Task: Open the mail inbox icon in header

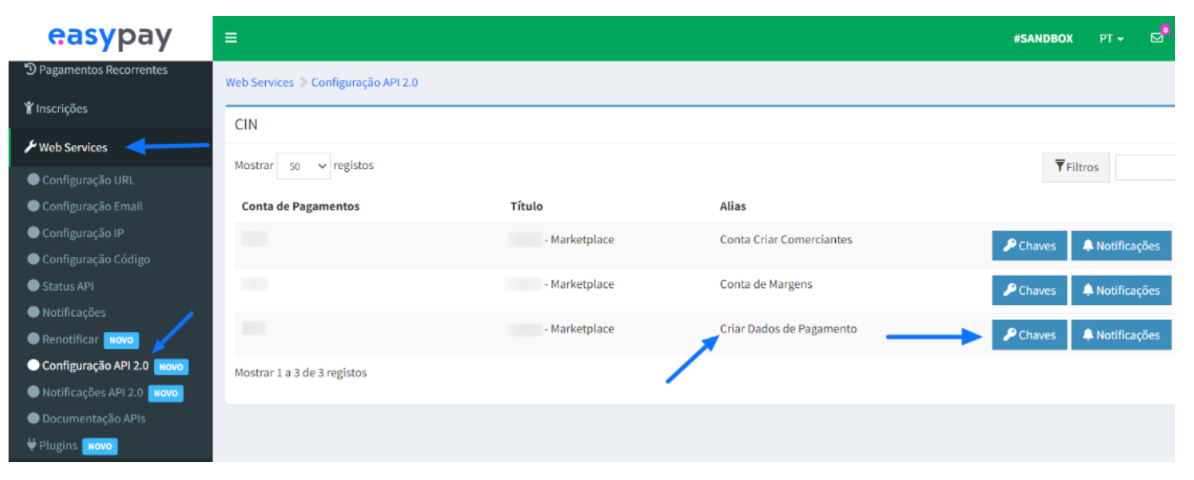Action: coord(1157,38)
